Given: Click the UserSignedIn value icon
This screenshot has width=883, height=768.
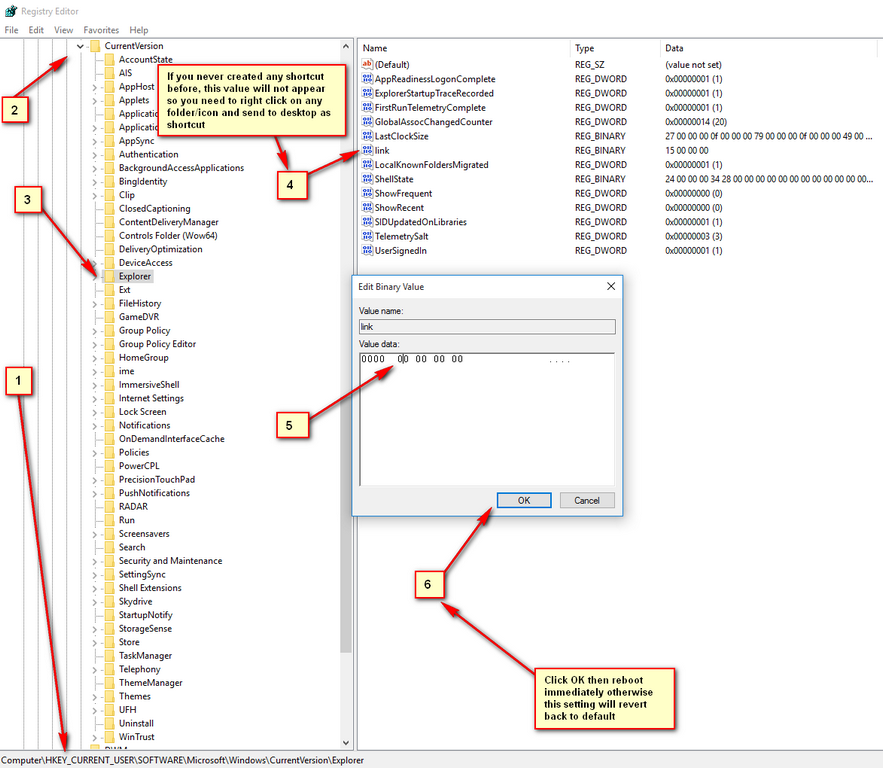Looking at the screenshot, I should tap(368, 251).
